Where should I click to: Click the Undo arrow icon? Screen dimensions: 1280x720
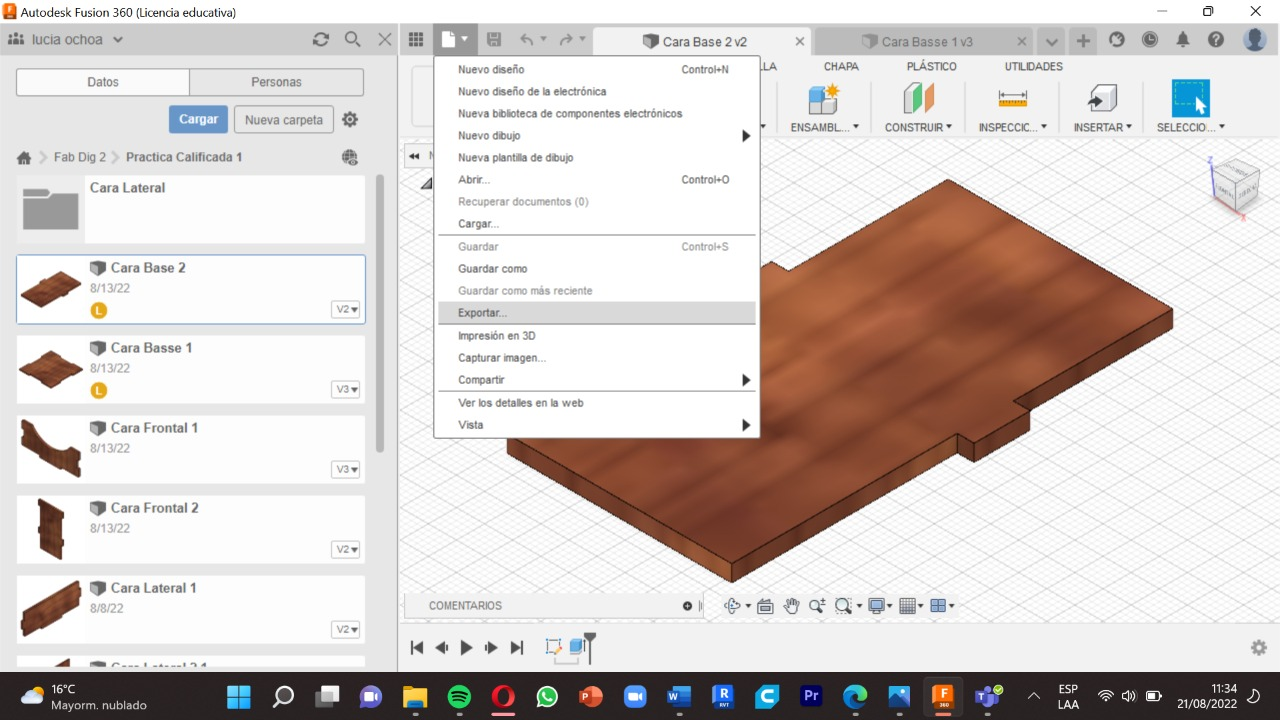click(x=526, y=40)
